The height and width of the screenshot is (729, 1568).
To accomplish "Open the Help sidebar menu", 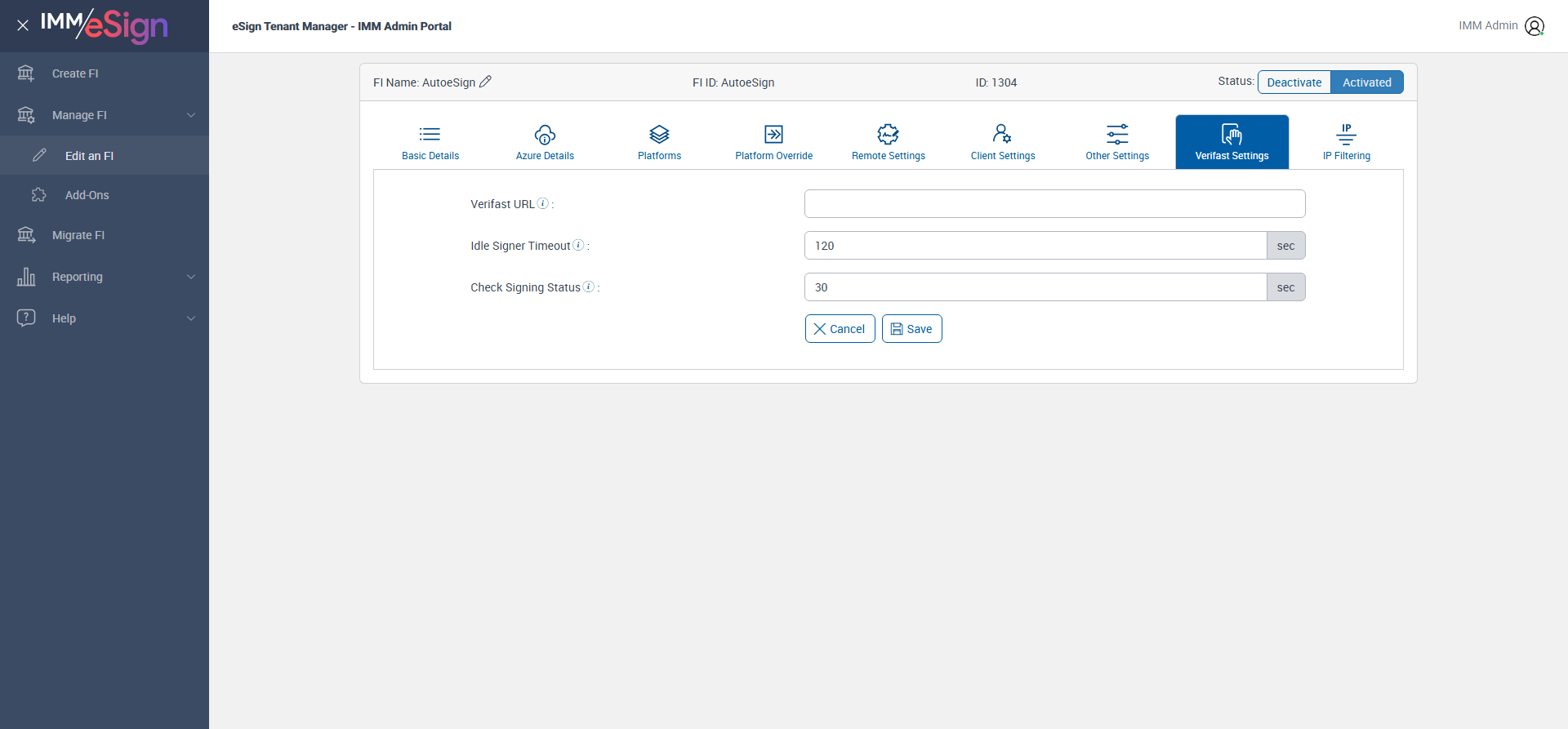I will click(105, 318).
